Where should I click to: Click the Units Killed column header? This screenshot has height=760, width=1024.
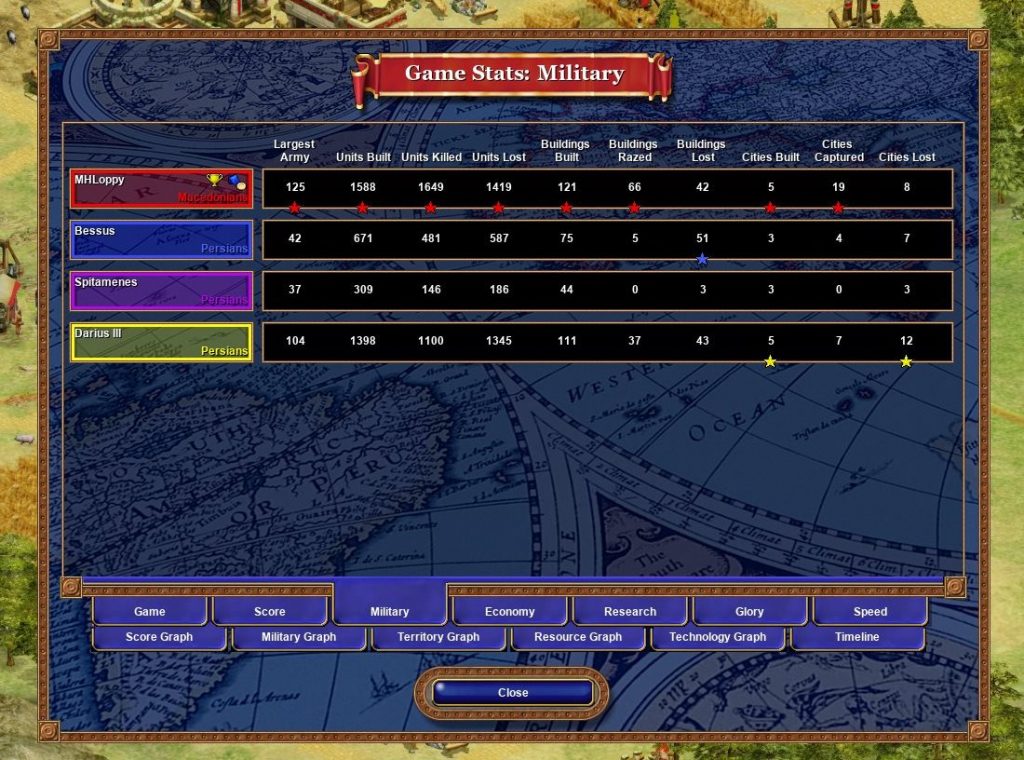click(431, 157)
